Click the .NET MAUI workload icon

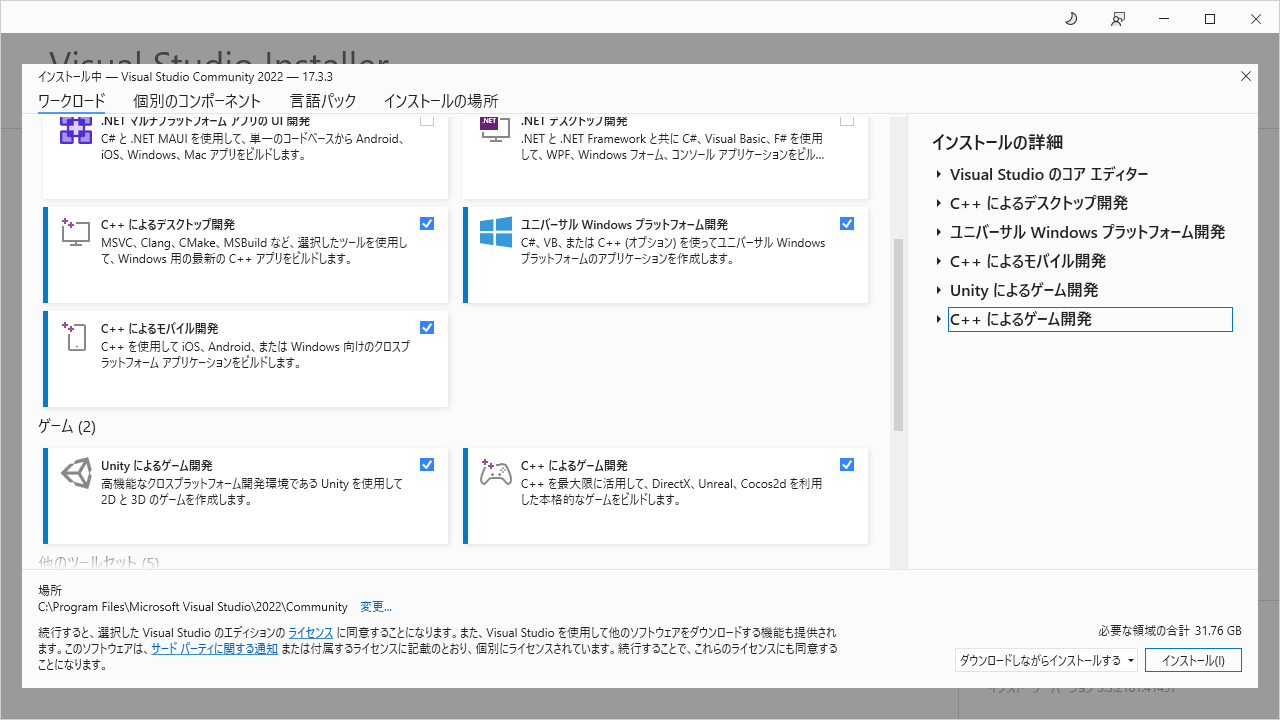pos(76,130)
